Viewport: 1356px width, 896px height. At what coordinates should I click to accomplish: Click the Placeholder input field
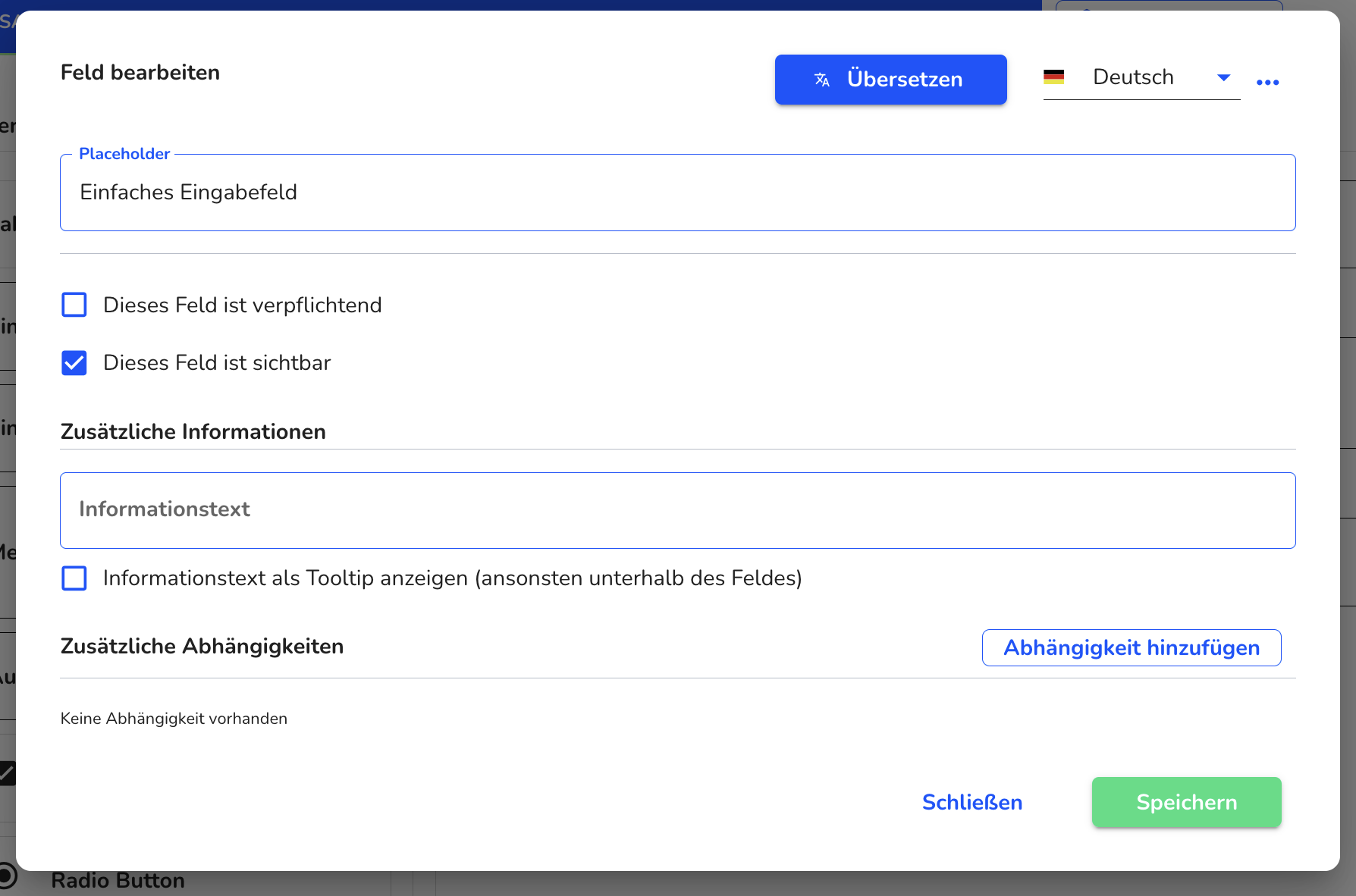tap(677, 193)
